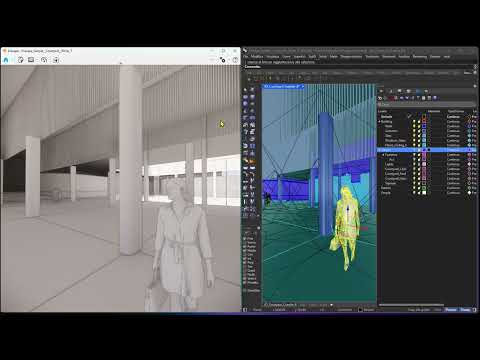Open color swatch of People layer

(x=424, y=193)
